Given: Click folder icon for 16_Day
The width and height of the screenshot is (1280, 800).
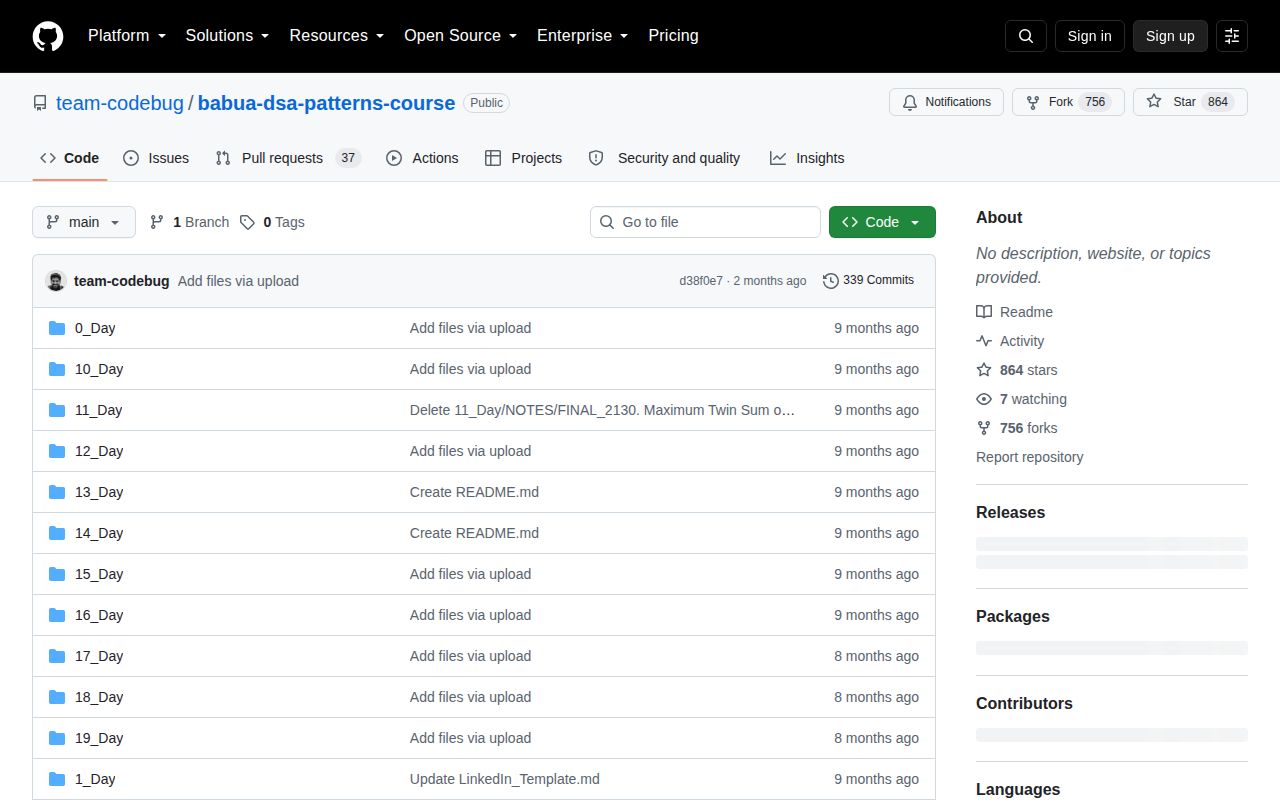Looking at the screenshot, I should pos(57,615).
